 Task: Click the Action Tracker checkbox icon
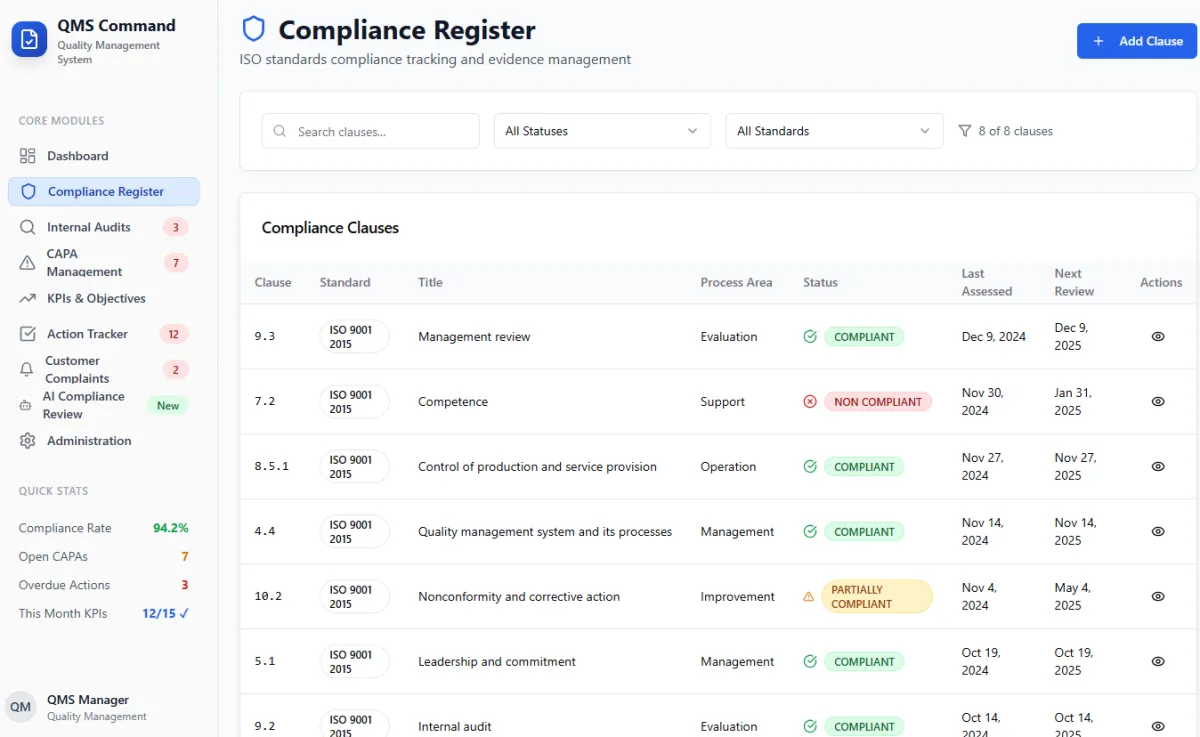(28, 334)
